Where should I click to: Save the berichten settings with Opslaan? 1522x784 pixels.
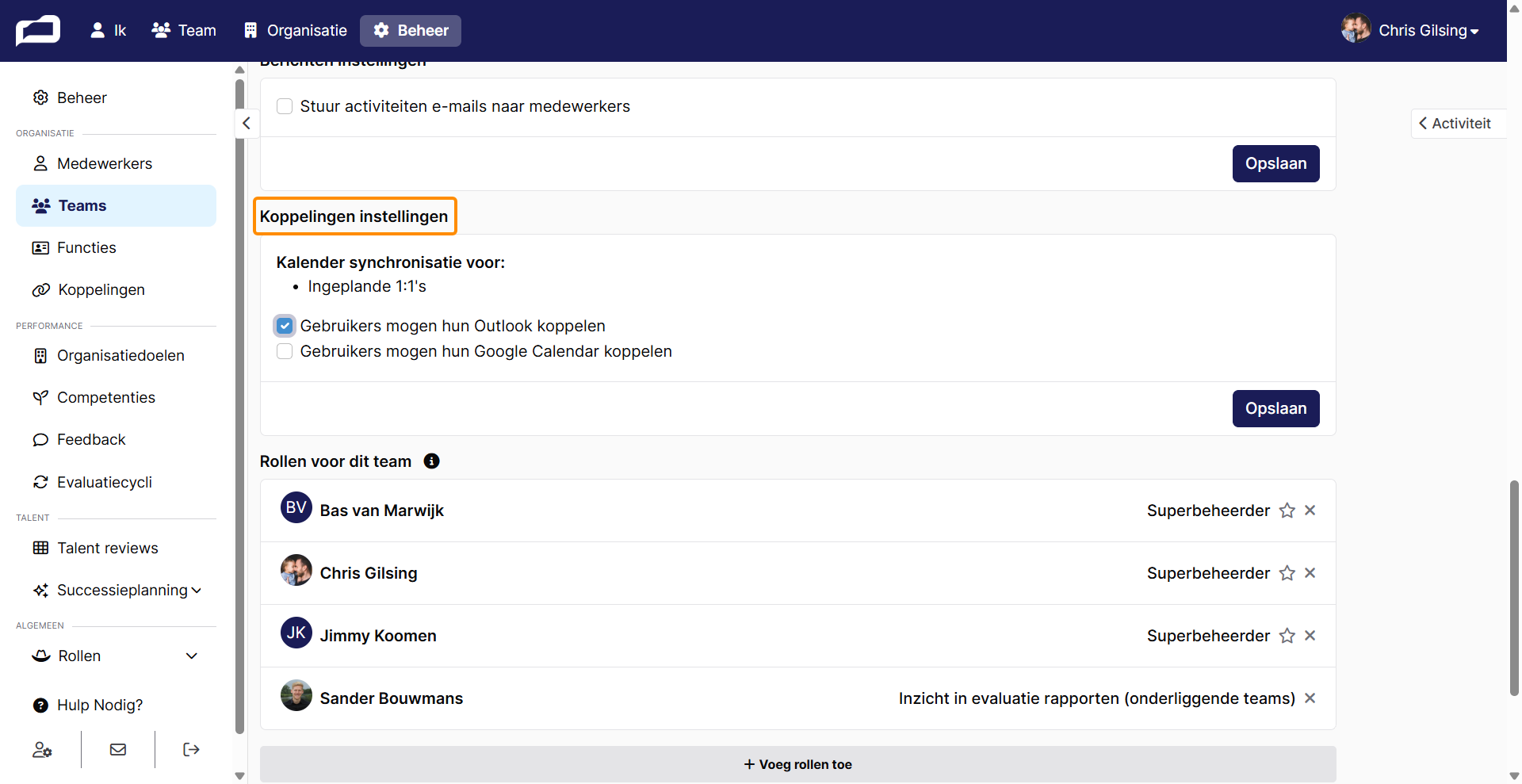point(1275,163)
